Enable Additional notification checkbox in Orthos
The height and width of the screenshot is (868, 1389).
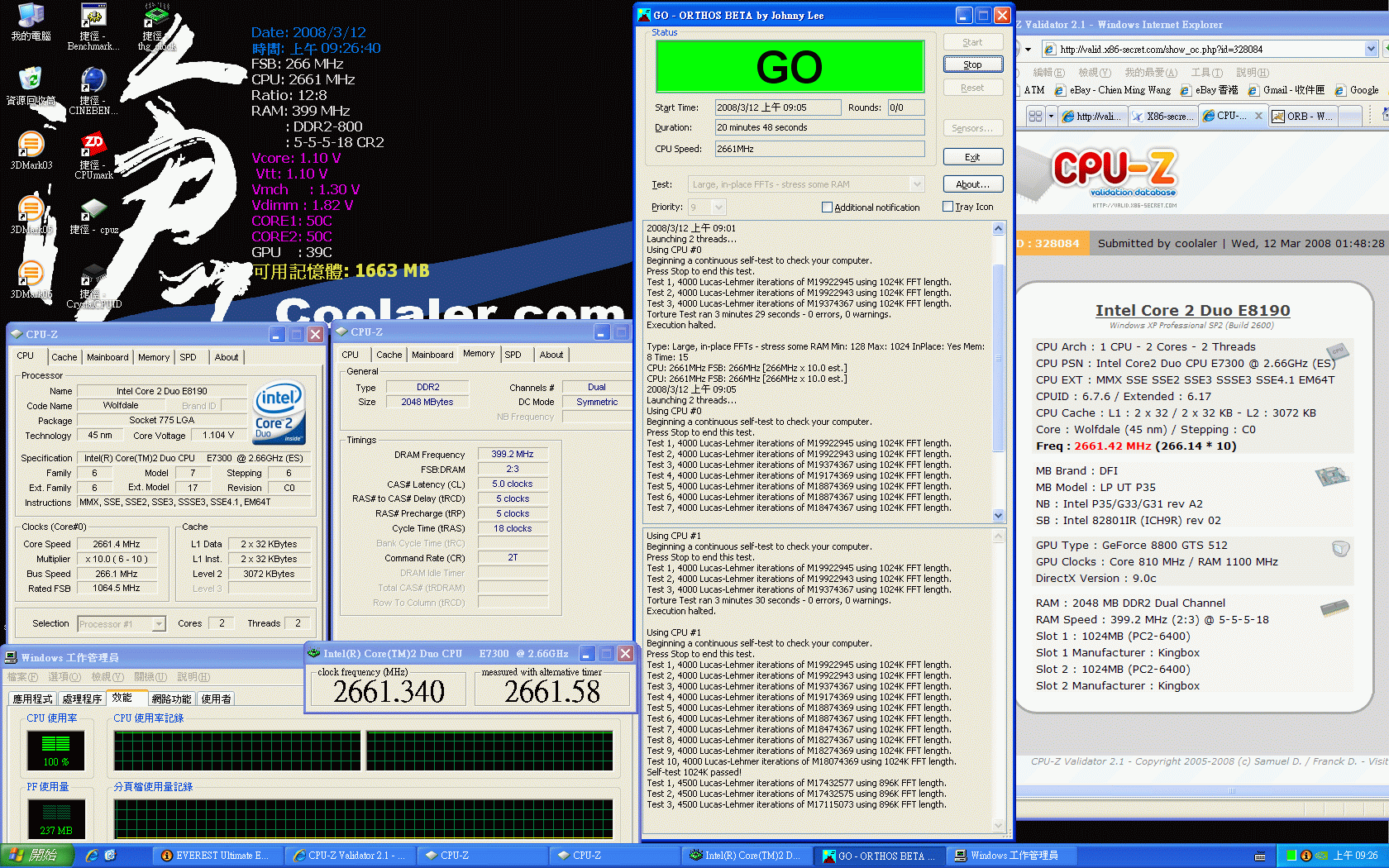[x=827, y=207]
